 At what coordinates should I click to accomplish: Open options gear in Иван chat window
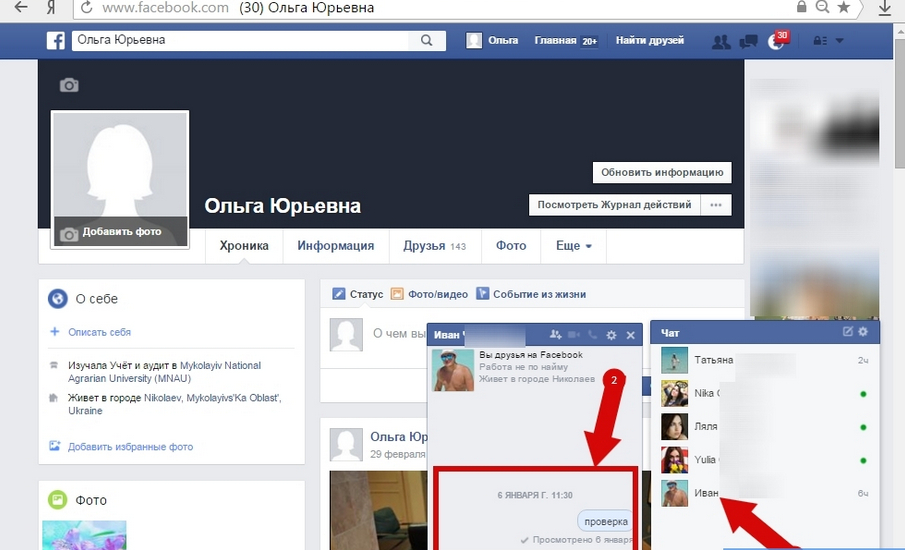coord(611,335)
